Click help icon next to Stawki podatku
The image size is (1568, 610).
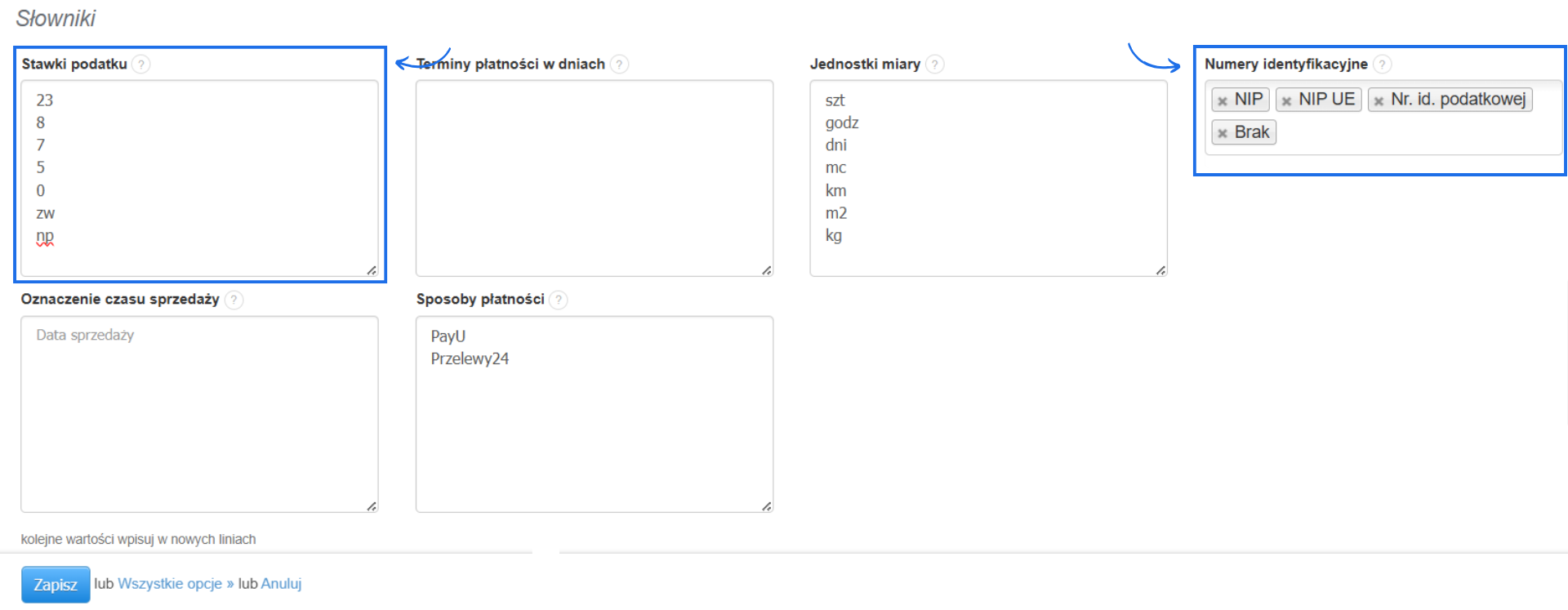click(x=141, y=65)
